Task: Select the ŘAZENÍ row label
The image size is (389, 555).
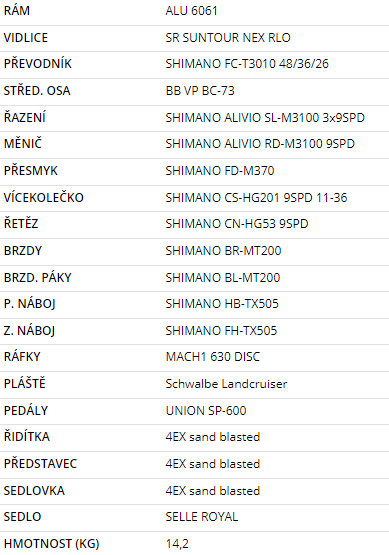Action: pyautogui.click(x=24, y=117)
